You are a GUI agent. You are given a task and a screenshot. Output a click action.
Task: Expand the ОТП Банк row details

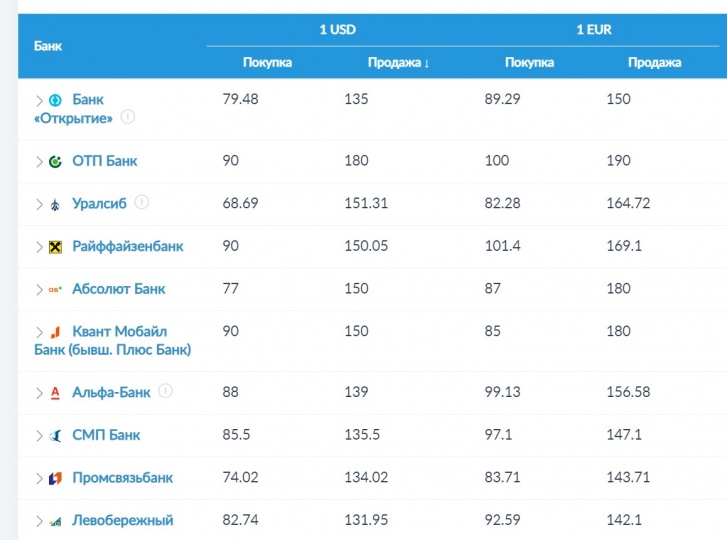[40, 161]
